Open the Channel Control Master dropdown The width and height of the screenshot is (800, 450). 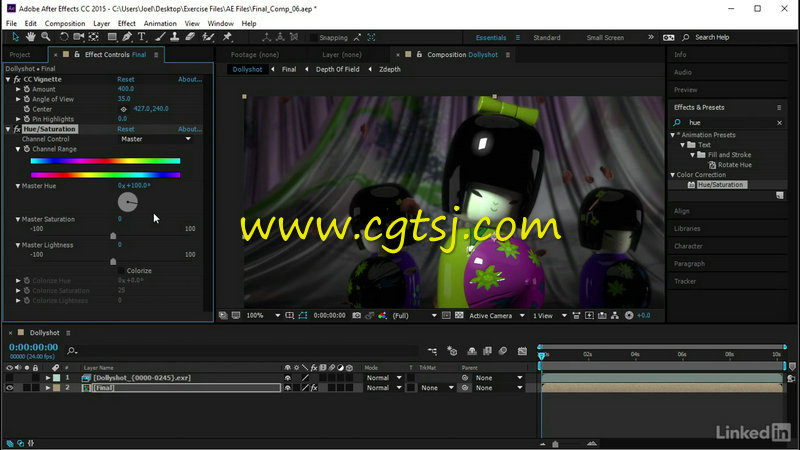click(155, 139)
